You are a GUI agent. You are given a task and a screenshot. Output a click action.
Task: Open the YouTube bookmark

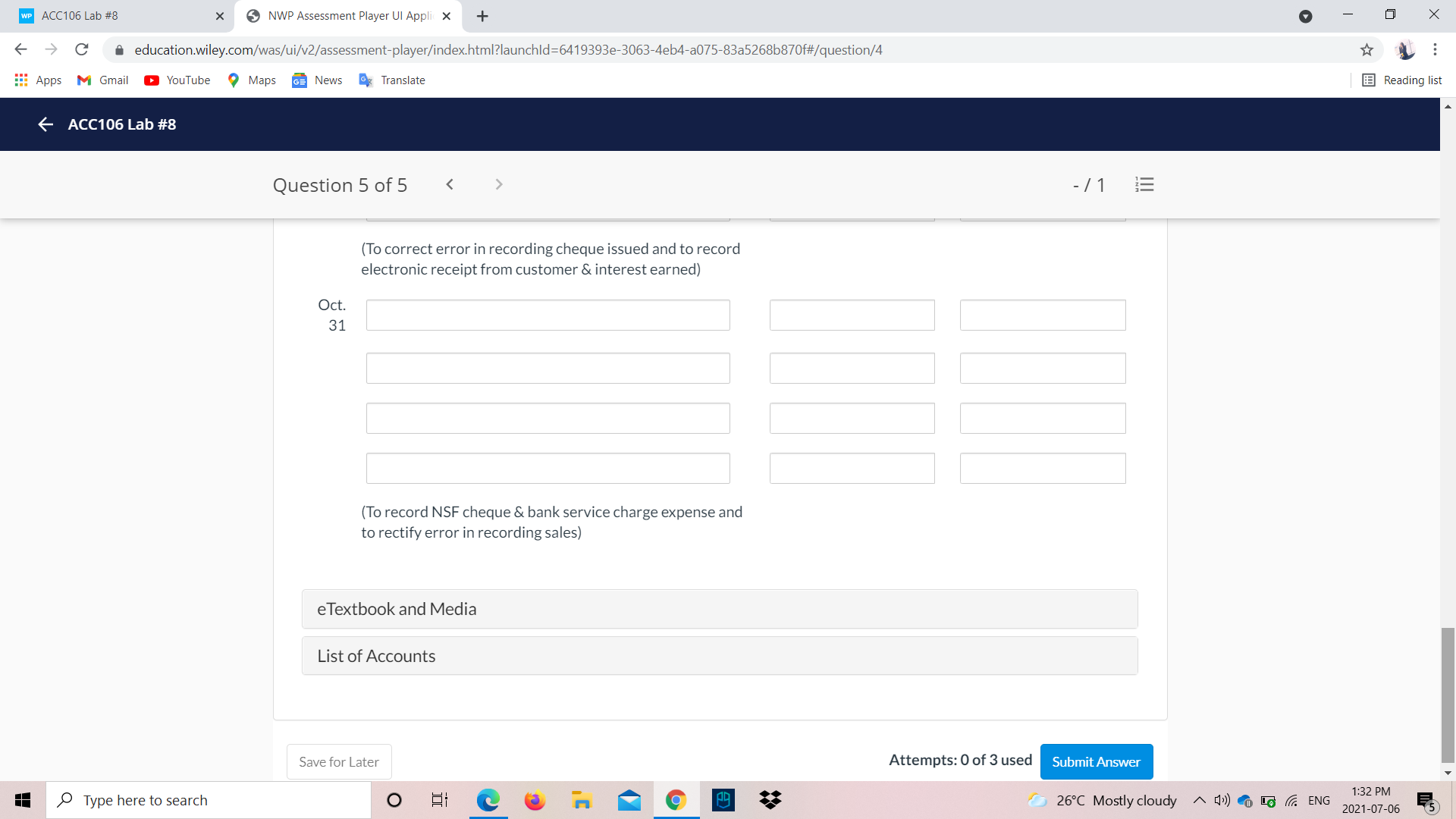(177, 80)
